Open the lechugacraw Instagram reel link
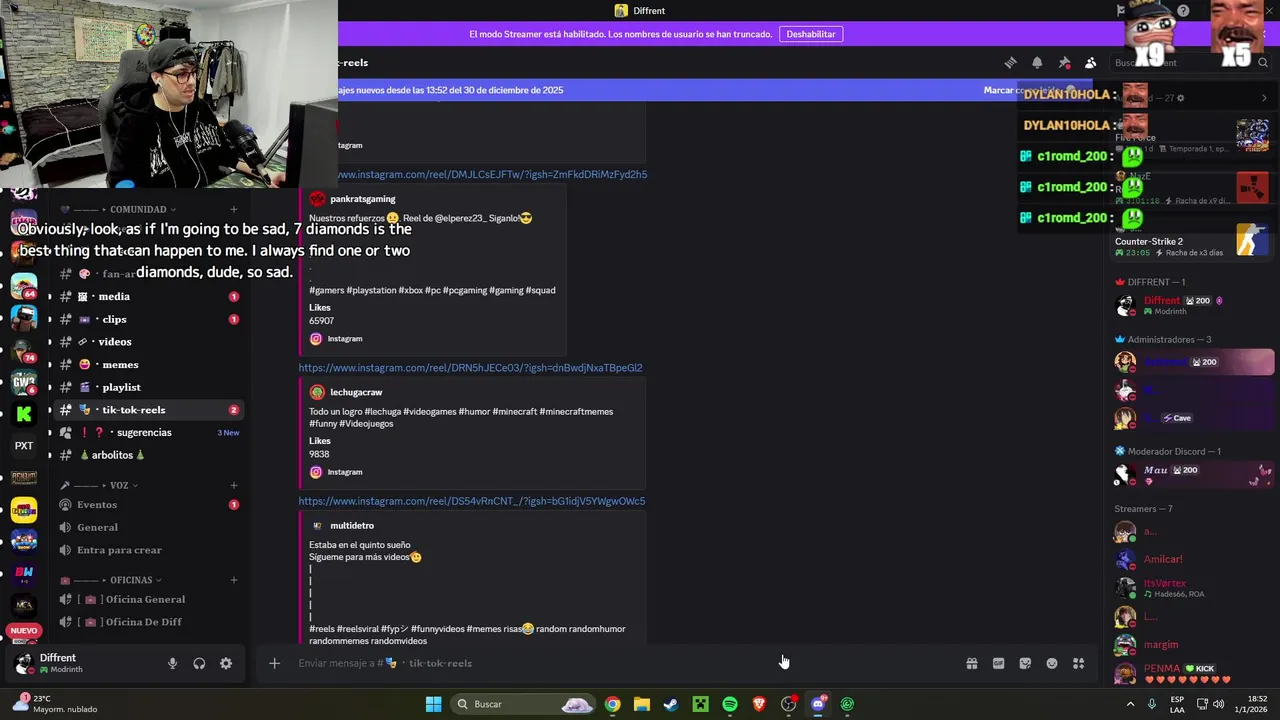Image resolution: width=1280 pixels, height=720 pixels. click(x=470, y=368)
